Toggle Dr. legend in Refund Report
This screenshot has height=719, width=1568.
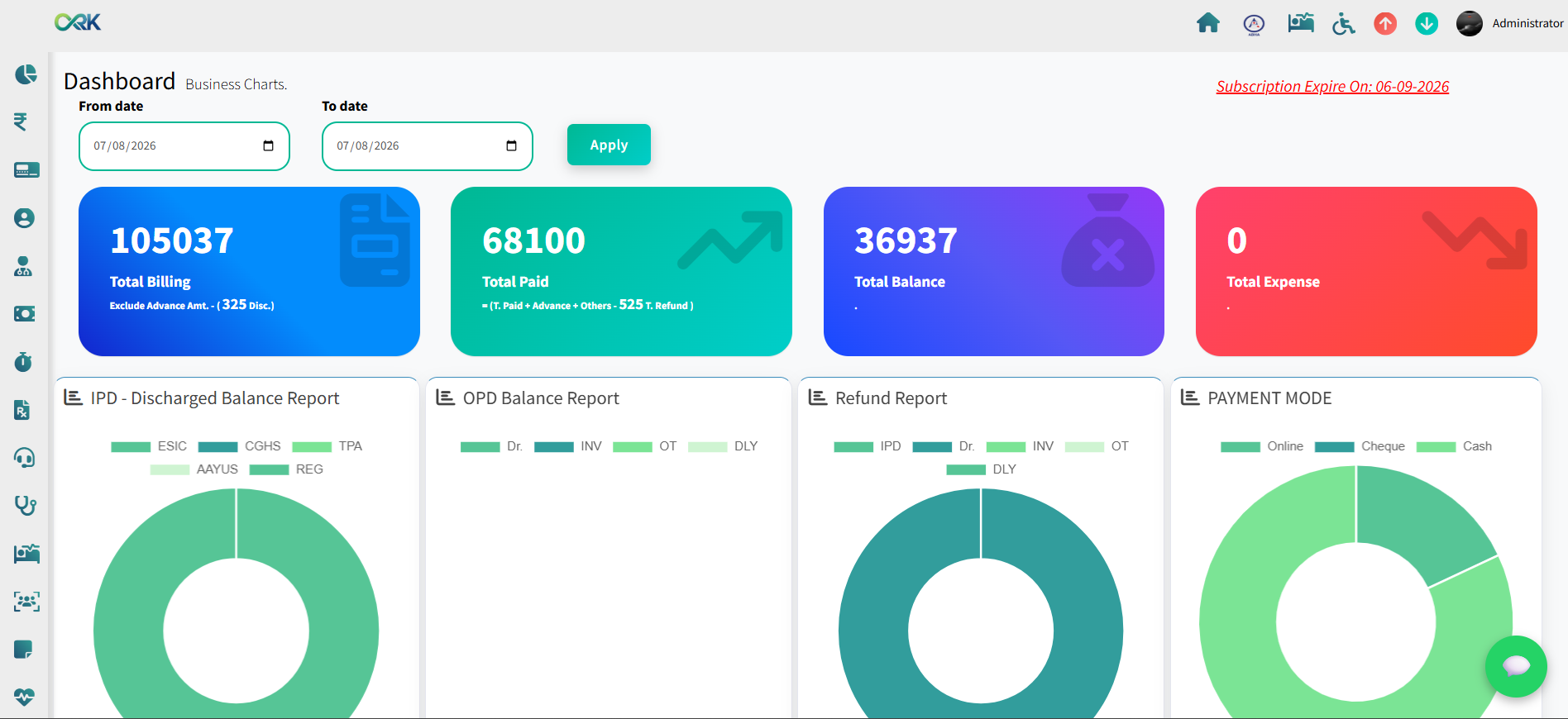(x=944, y=446)
